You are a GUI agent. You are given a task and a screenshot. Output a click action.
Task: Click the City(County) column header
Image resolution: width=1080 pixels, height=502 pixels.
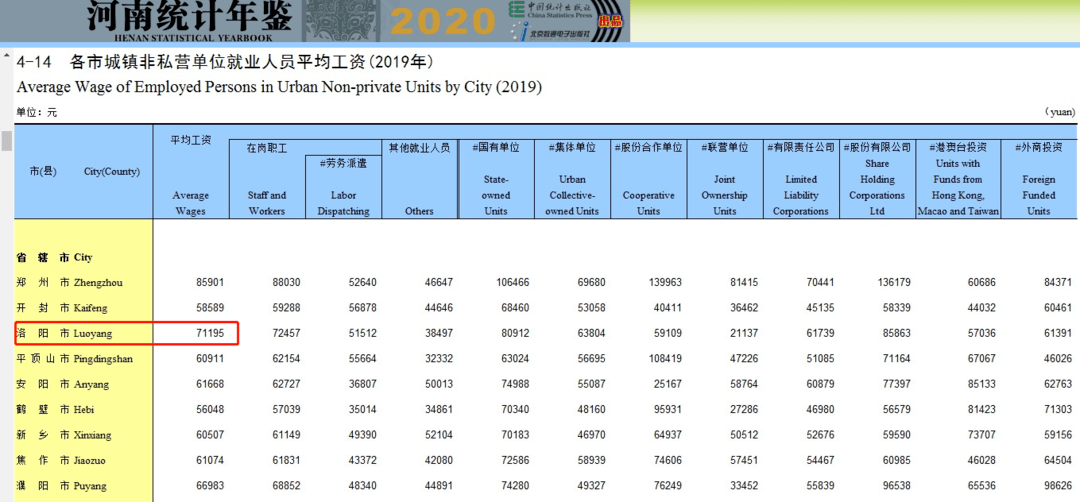click(x=112, y=171)
